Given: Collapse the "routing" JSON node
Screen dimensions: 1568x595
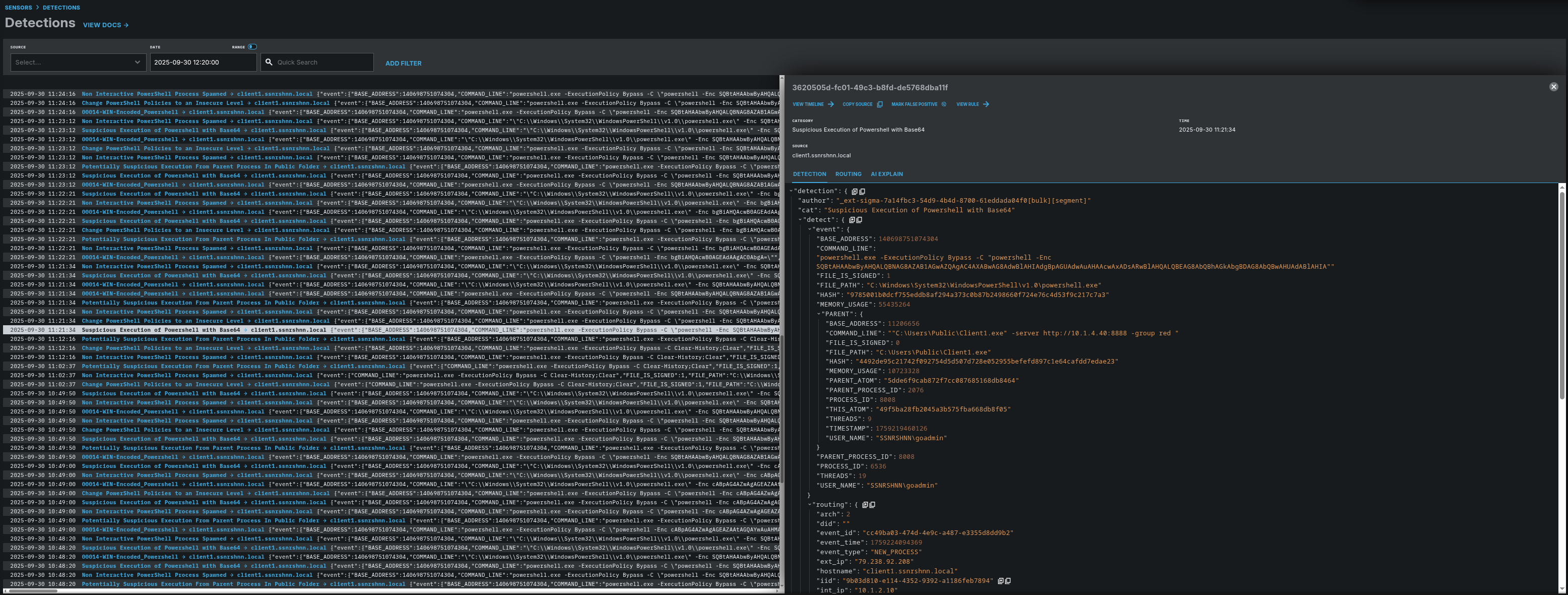Looking at the screenshot, I should [810, 505].
